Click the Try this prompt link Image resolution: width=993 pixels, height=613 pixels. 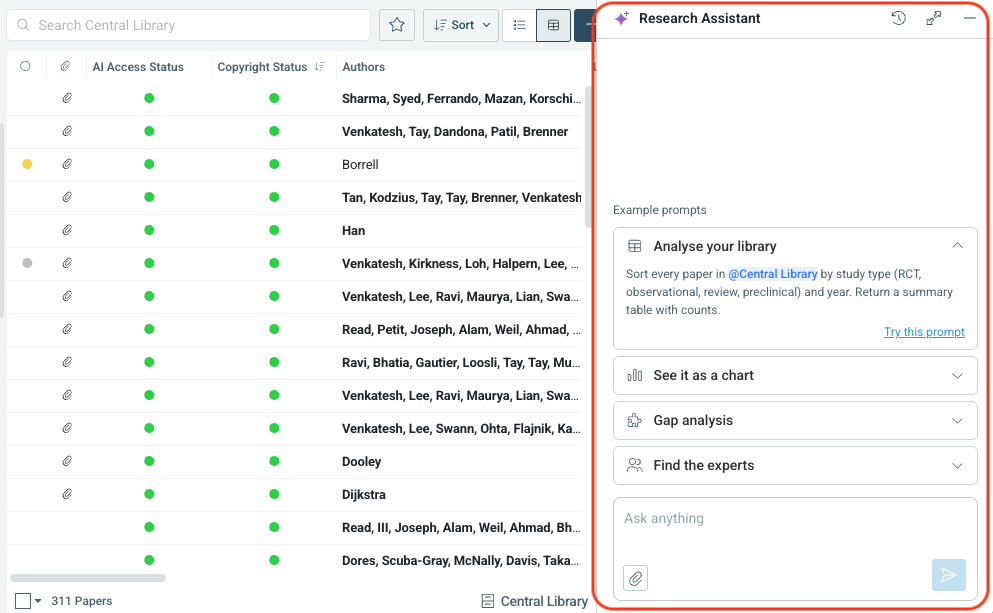(924, 332)
